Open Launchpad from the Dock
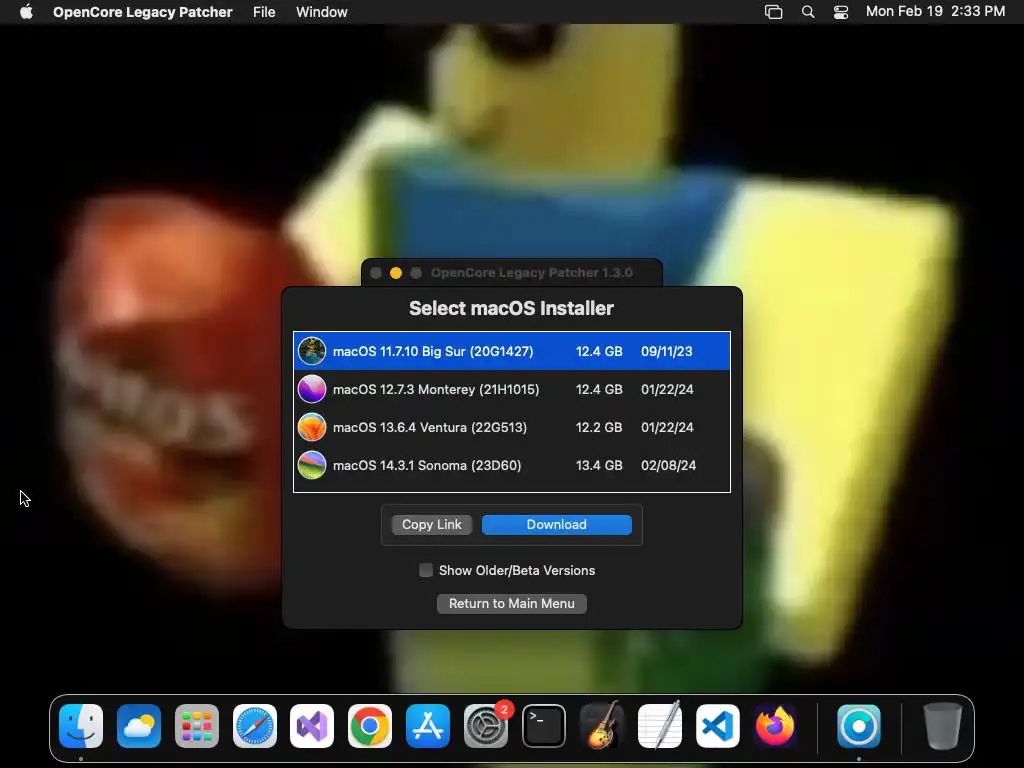The width and height of the screenshot is (1024, 768). (x=197, y=726)
